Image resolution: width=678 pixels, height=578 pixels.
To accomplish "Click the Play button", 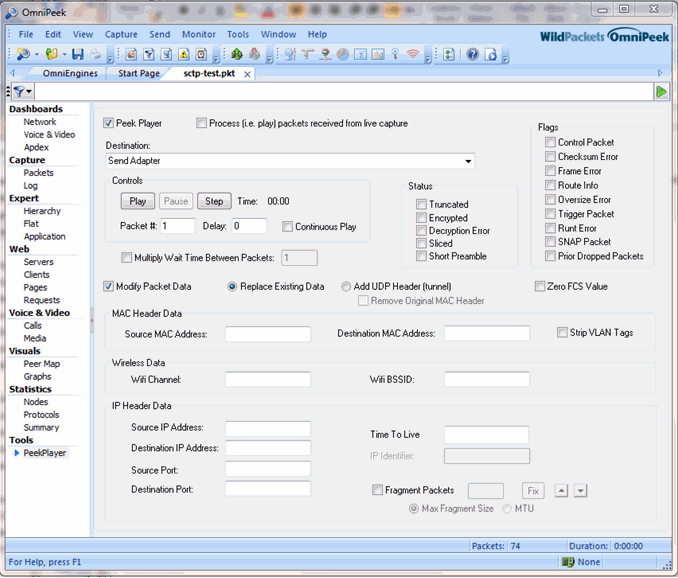I will coord(138,201).
